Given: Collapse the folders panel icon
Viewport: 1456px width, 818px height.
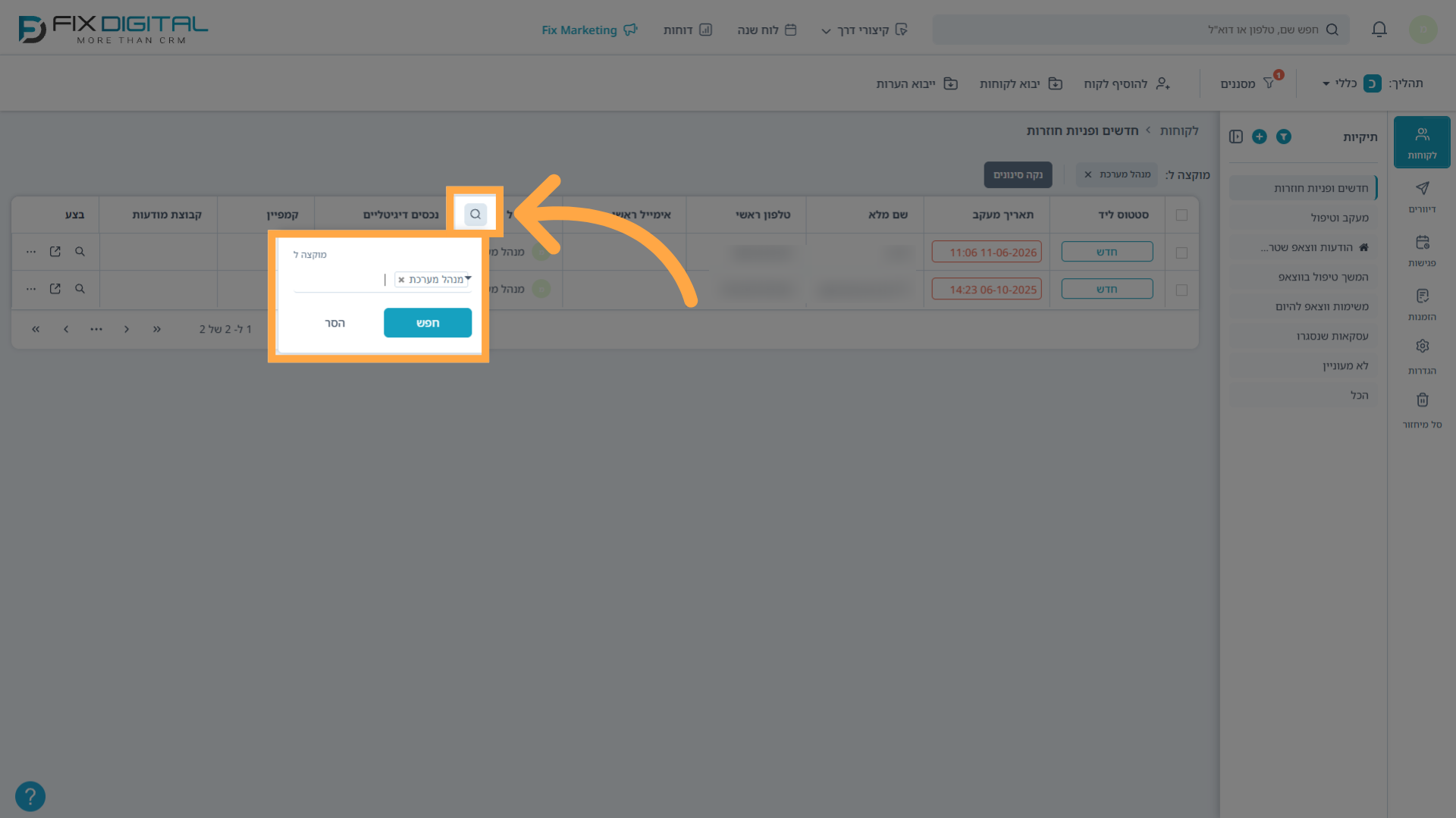Looking at the screenshot, I should [x=1236, y=136].
